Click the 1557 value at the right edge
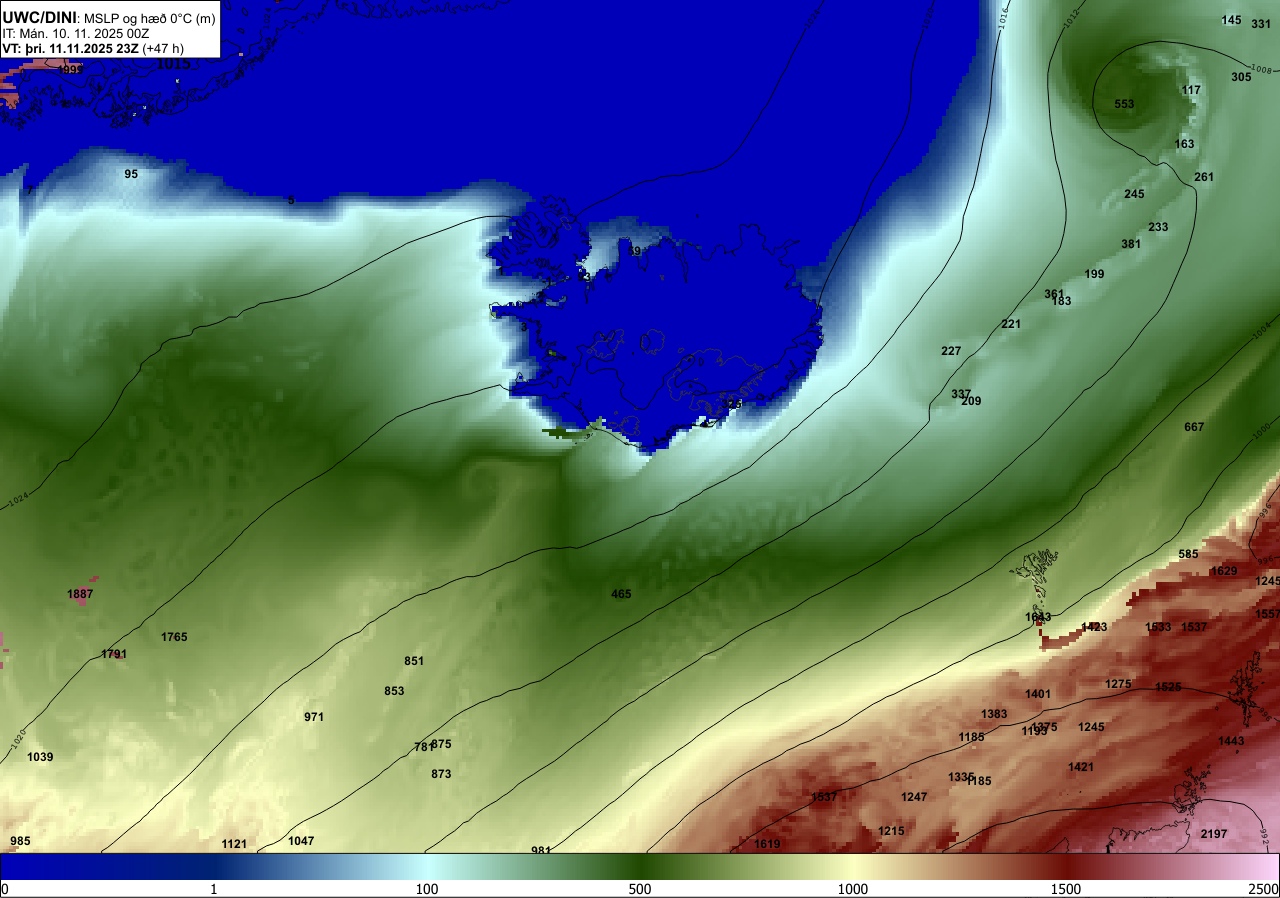The width and height of the screenshot is (1280, 898). 1268,614
